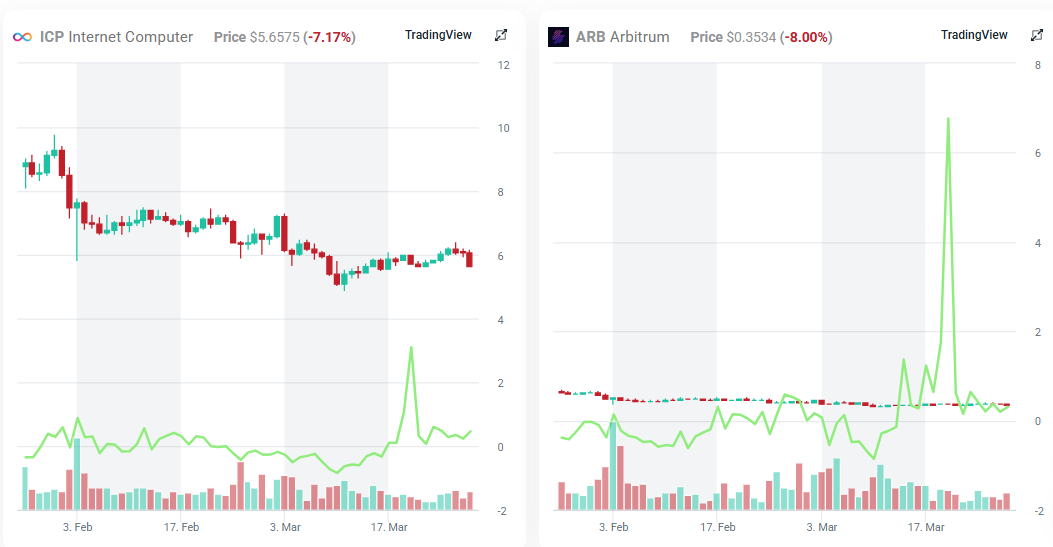1053x547 pixels.
Task: Click the 17. Feb date on ICP axis
Action: coord(181,527)
